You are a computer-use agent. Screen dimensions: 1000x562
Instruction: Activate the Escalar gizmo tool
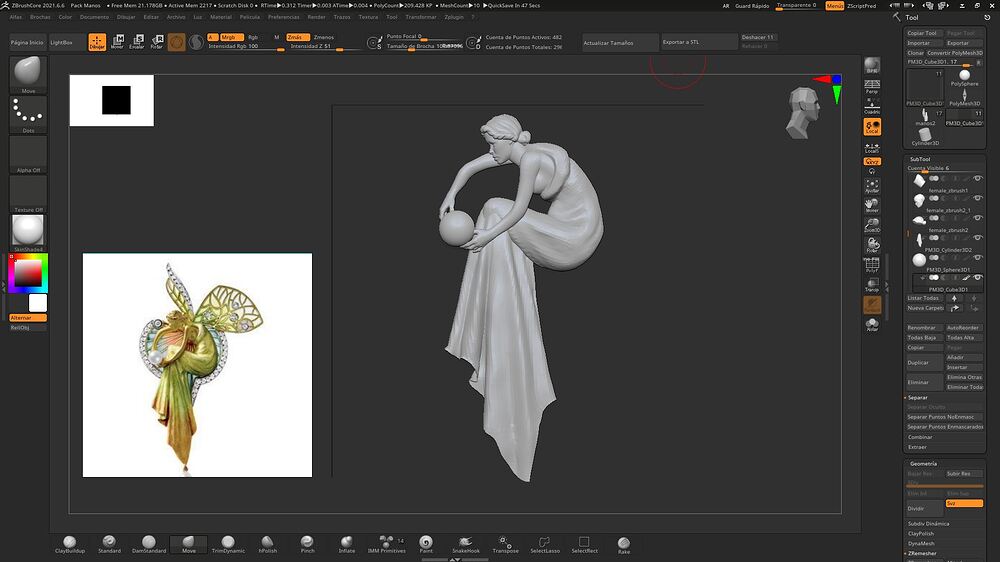137,42
